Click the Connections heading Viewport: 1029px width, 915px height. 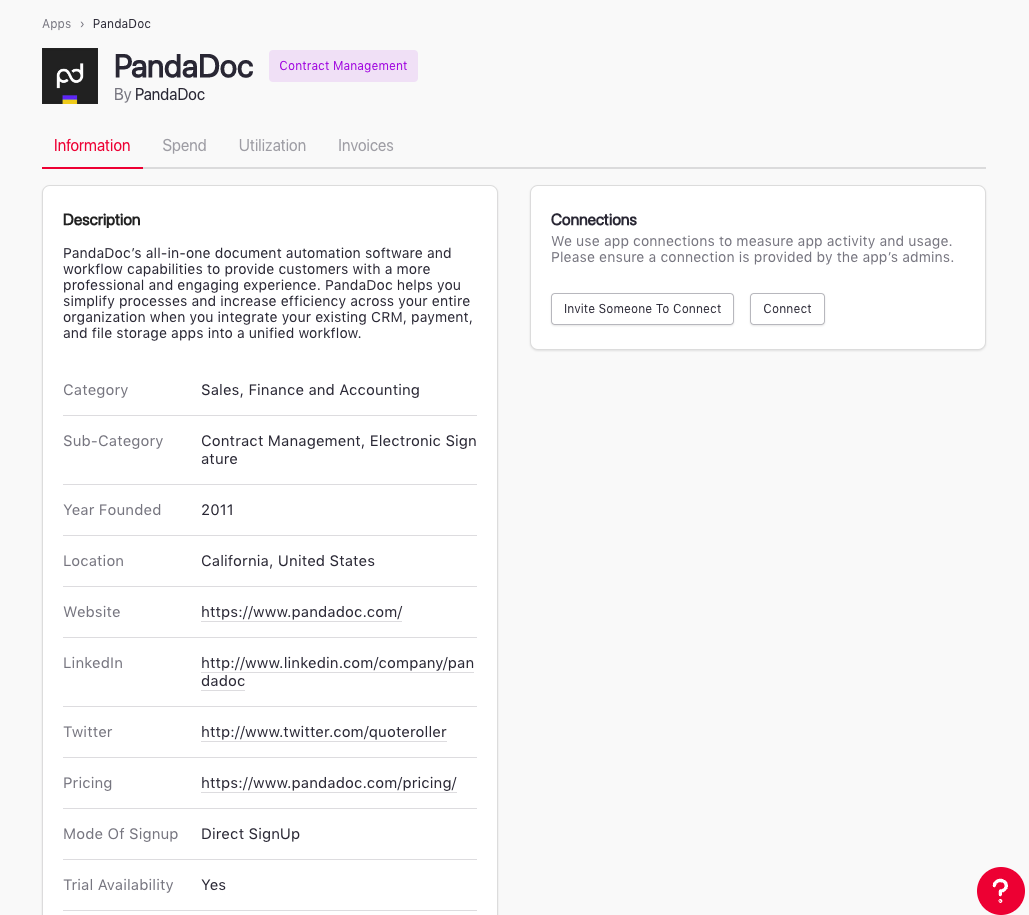coord(594,220)
